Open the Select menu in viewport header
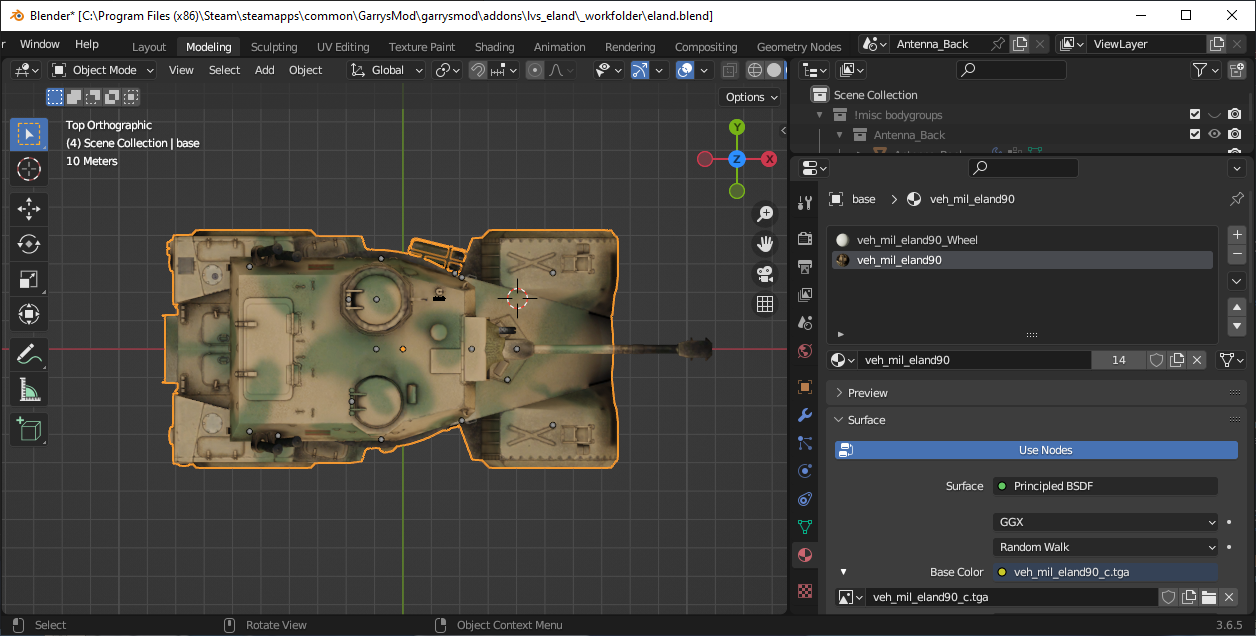The width and height of the screenshot is (1256, 636). pyautogui.click(x=224, y=70)
